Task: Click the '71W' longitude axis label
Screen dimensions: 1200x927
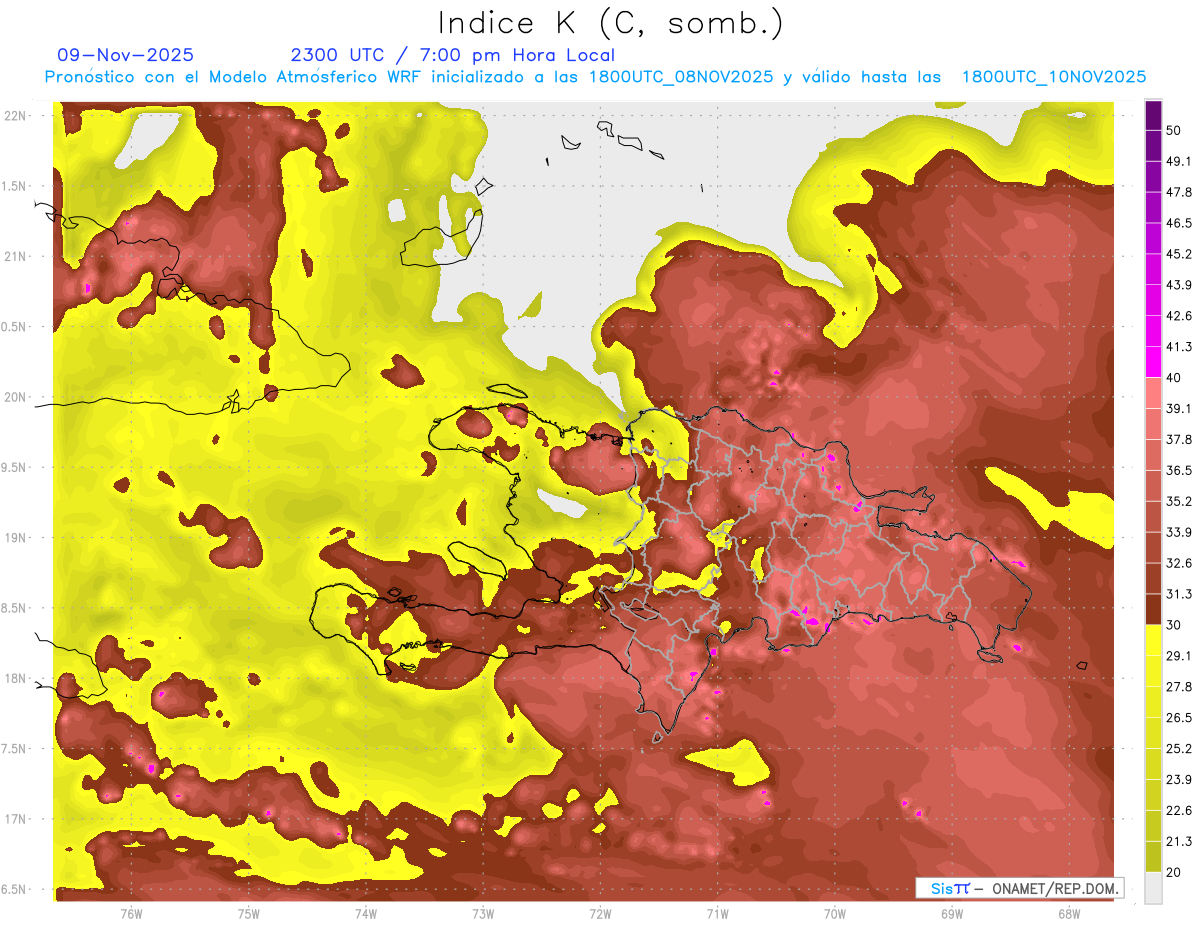Action: pyautogui.click(x=717, y=914)
